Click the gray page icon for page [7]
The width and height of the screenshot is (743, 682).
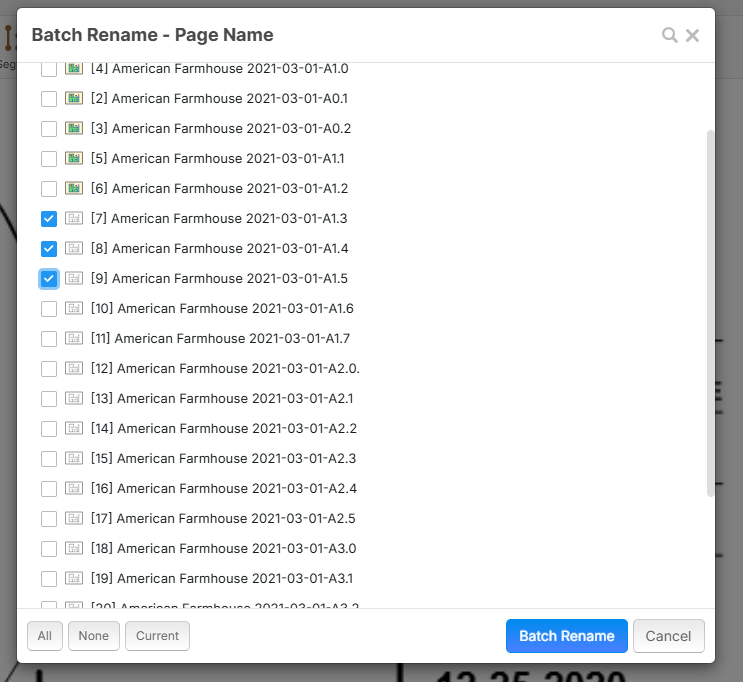coord(73,218)
